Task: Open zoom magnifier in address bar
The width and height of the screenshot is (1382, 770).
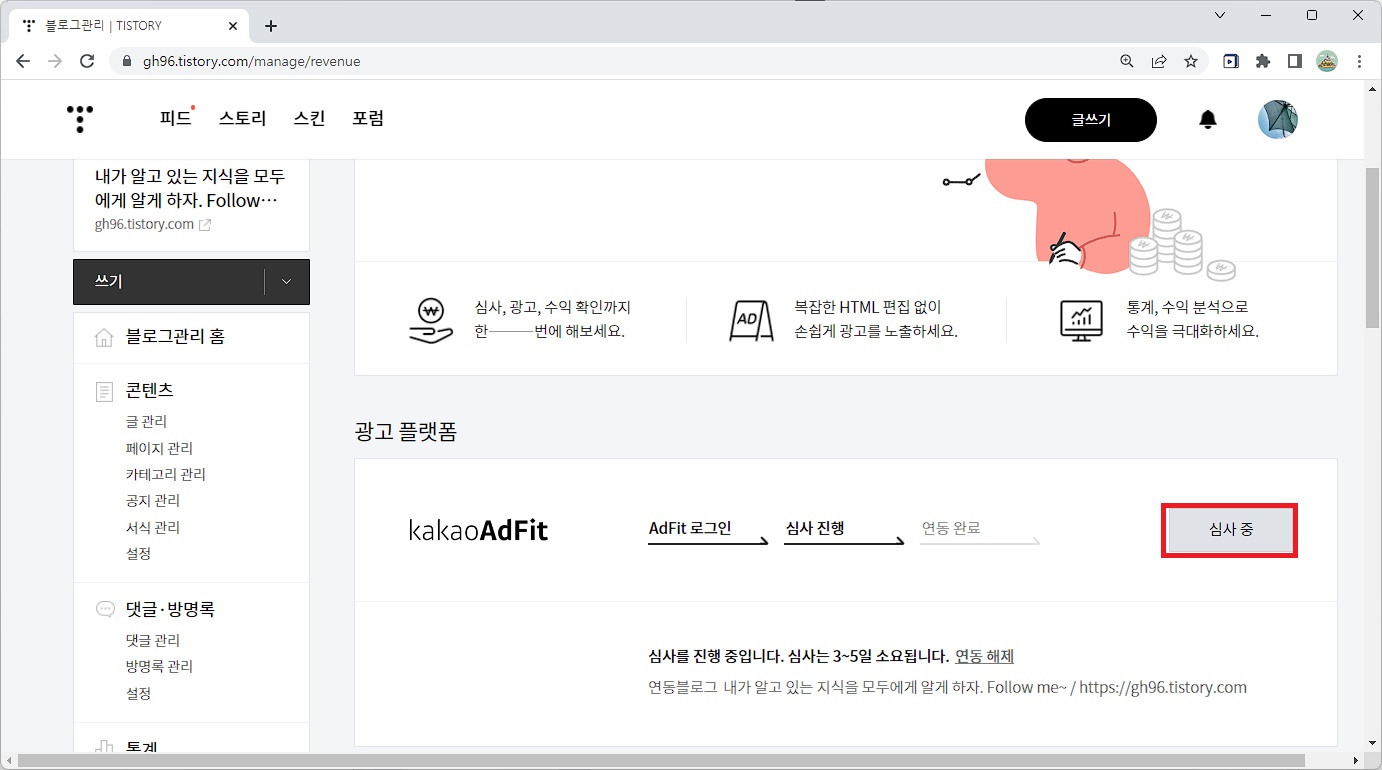Action: pos(1127,61)
